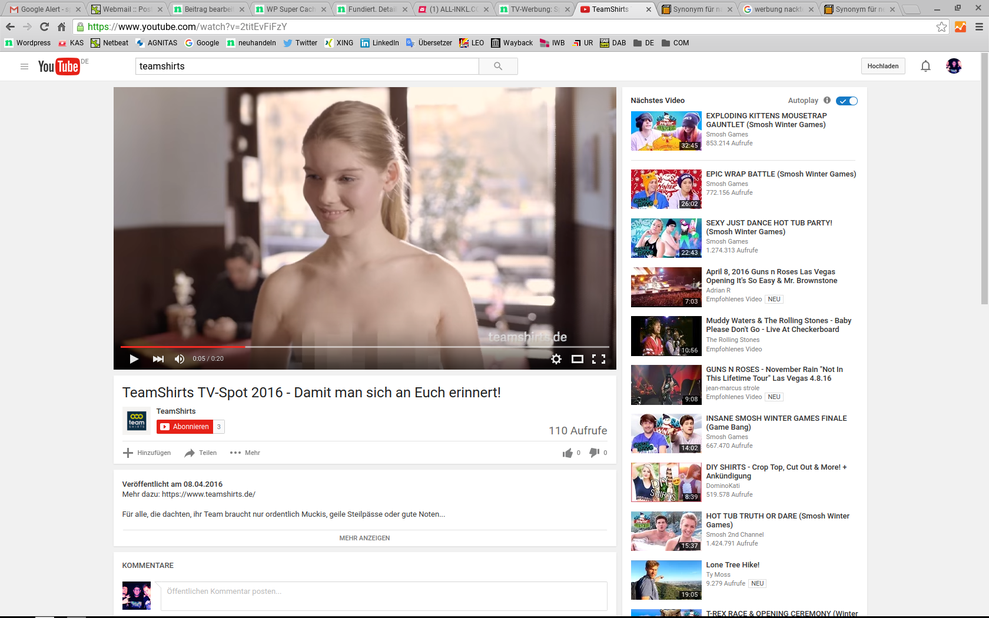989x618 pixels.
Task: Open SEXY JUST DANCE HOT TUB title
Action: pyautogui.click(x=769, y=227)
